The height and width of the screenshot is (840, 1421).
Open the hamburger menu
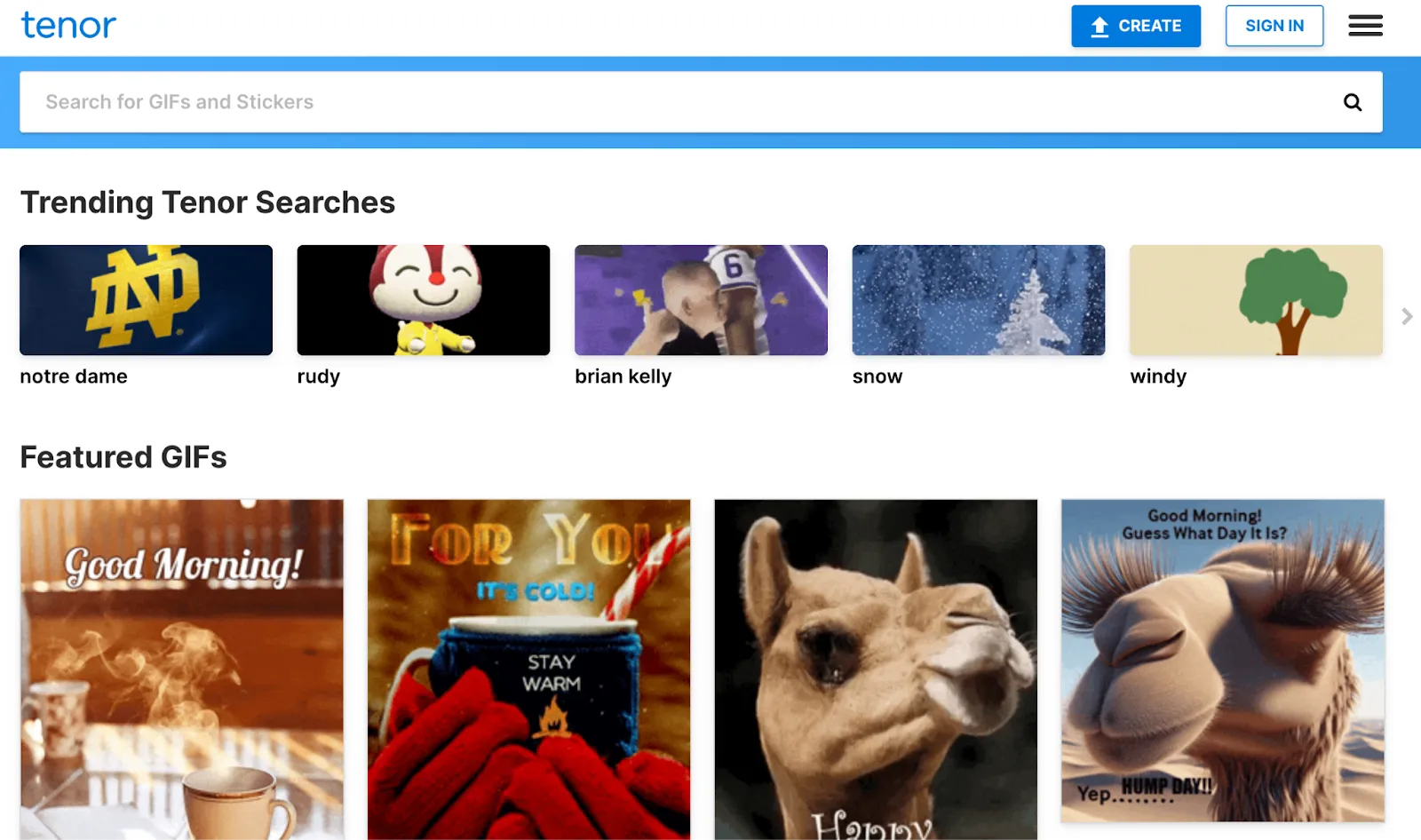click(1365, 26)
